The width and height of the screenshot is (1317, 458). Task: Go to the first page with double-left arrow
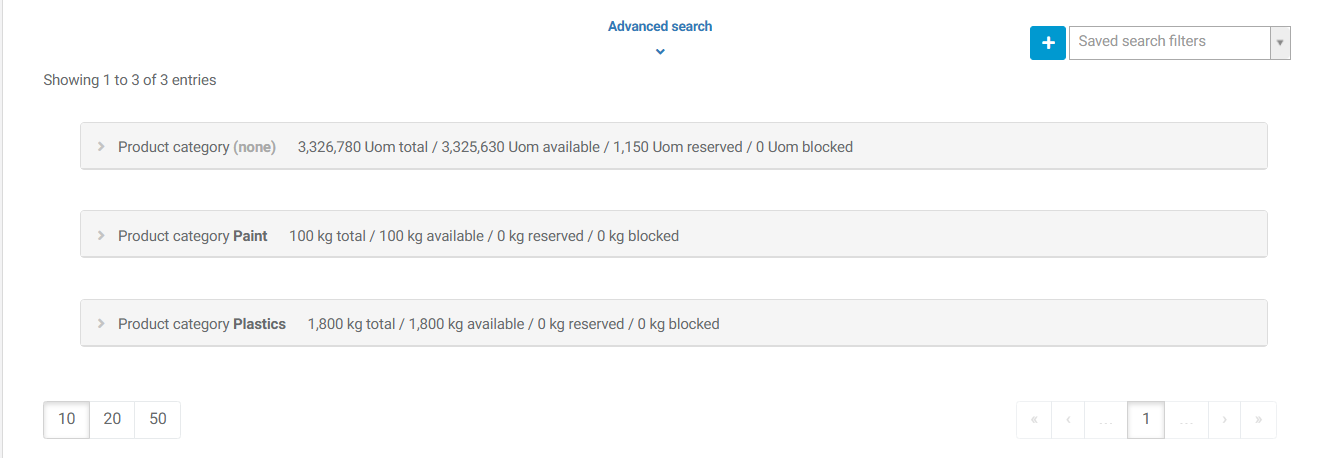tap(1034, 420)
